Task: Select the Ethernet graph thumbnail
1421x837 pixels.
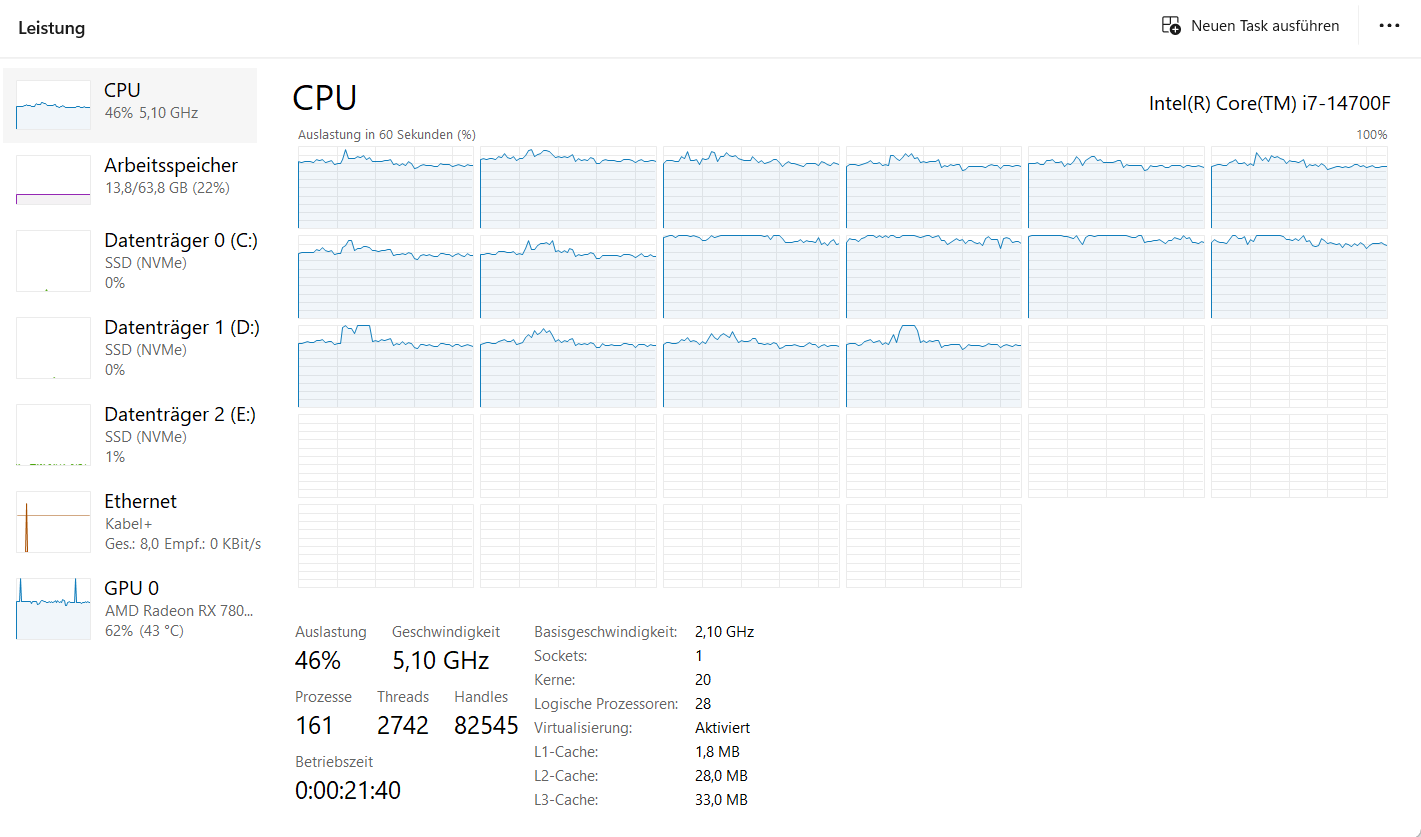Action: (53, 522)
